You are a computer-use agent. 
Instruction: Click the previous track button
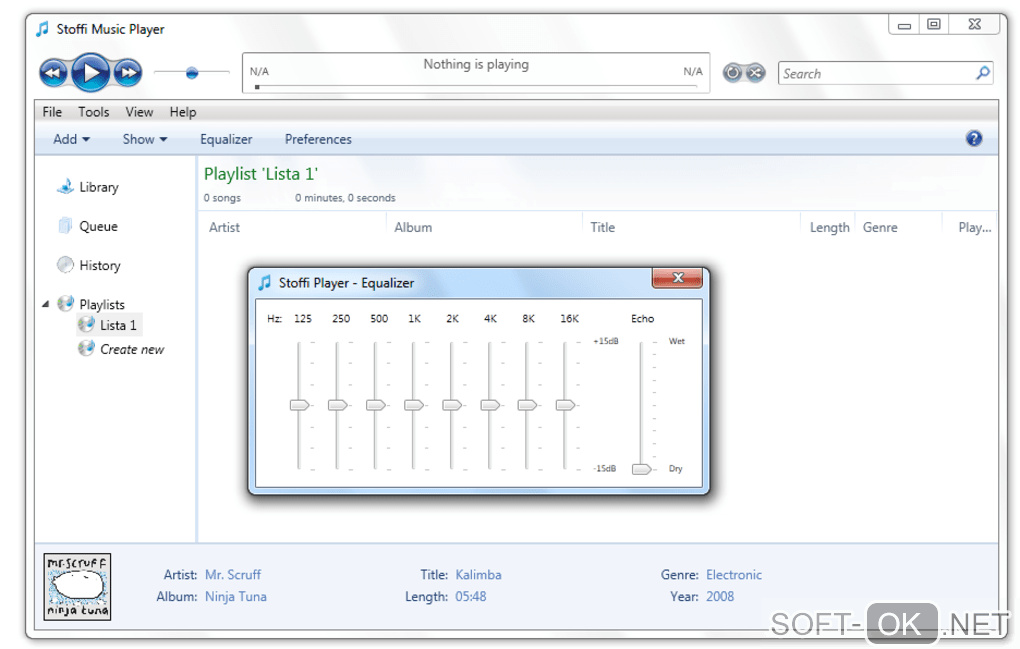tap(53, 73)
